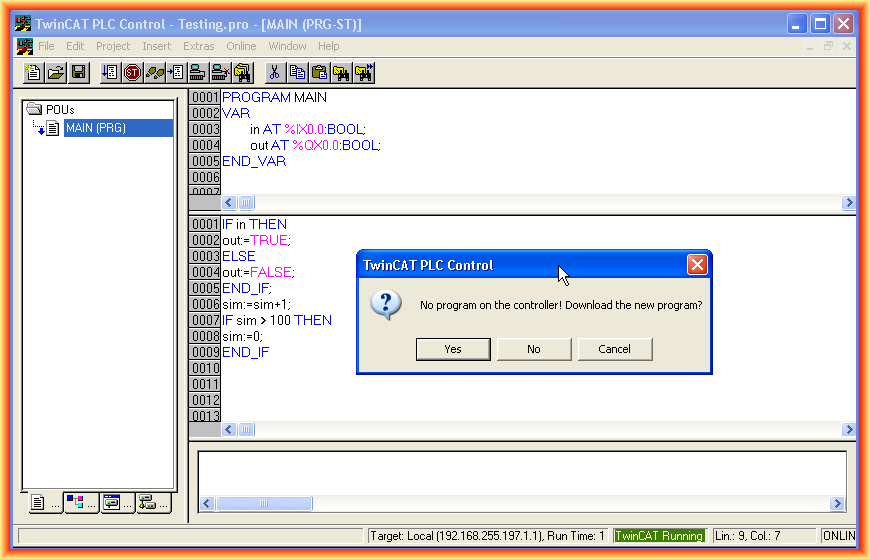Click the Step over footprints icon

tap(154, 72)
